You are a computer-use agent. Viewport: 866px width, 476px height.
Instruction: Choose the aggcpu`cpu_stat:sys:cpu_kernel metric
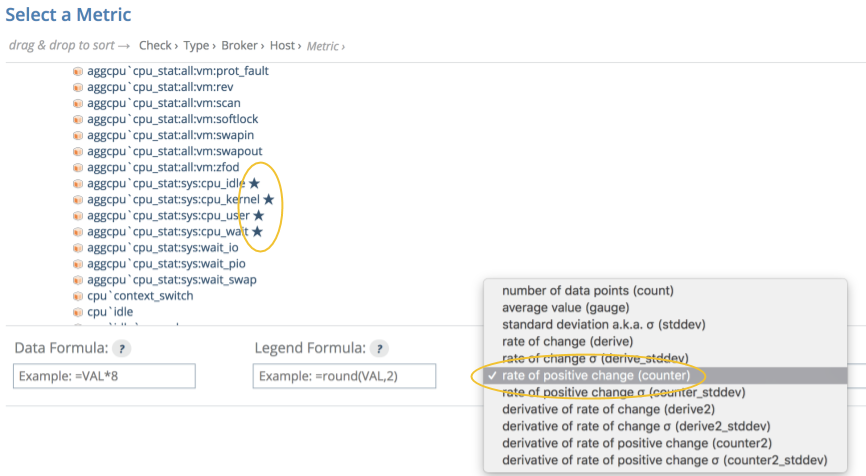(x=173, y=199)
